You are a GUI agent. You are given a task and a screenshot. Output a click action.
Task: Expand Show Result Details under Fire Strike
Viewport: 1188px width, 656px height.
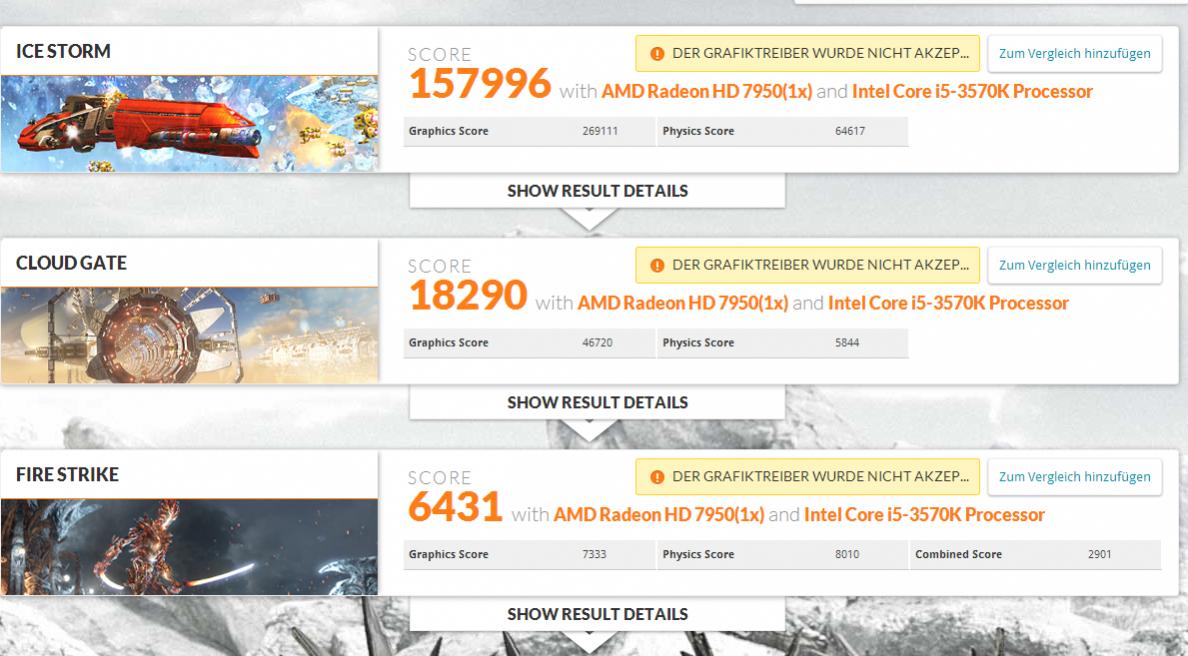pyautogui.click(x=597, y=614)
